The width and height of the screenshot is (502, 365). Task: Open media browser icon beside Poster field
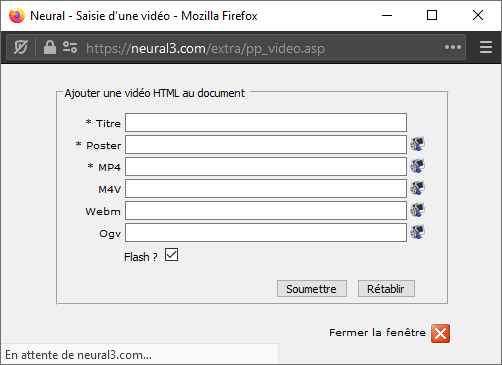point(417,144)
